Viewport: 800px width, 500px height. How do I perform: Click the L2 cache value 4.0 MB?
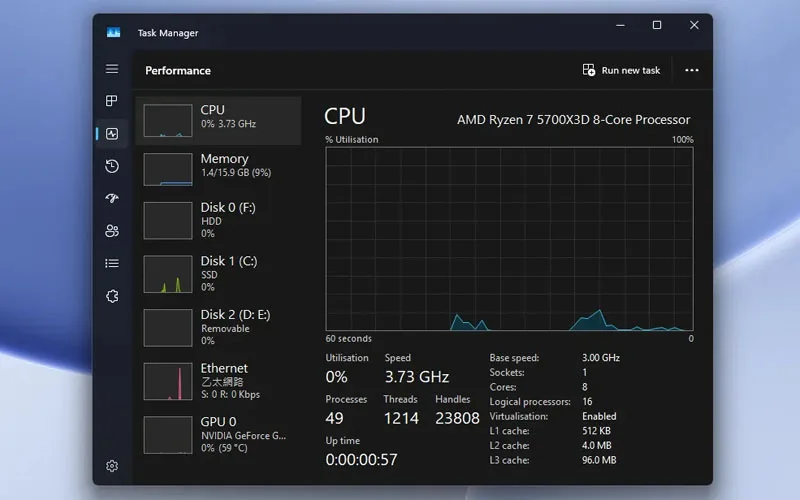coord(597,445)
